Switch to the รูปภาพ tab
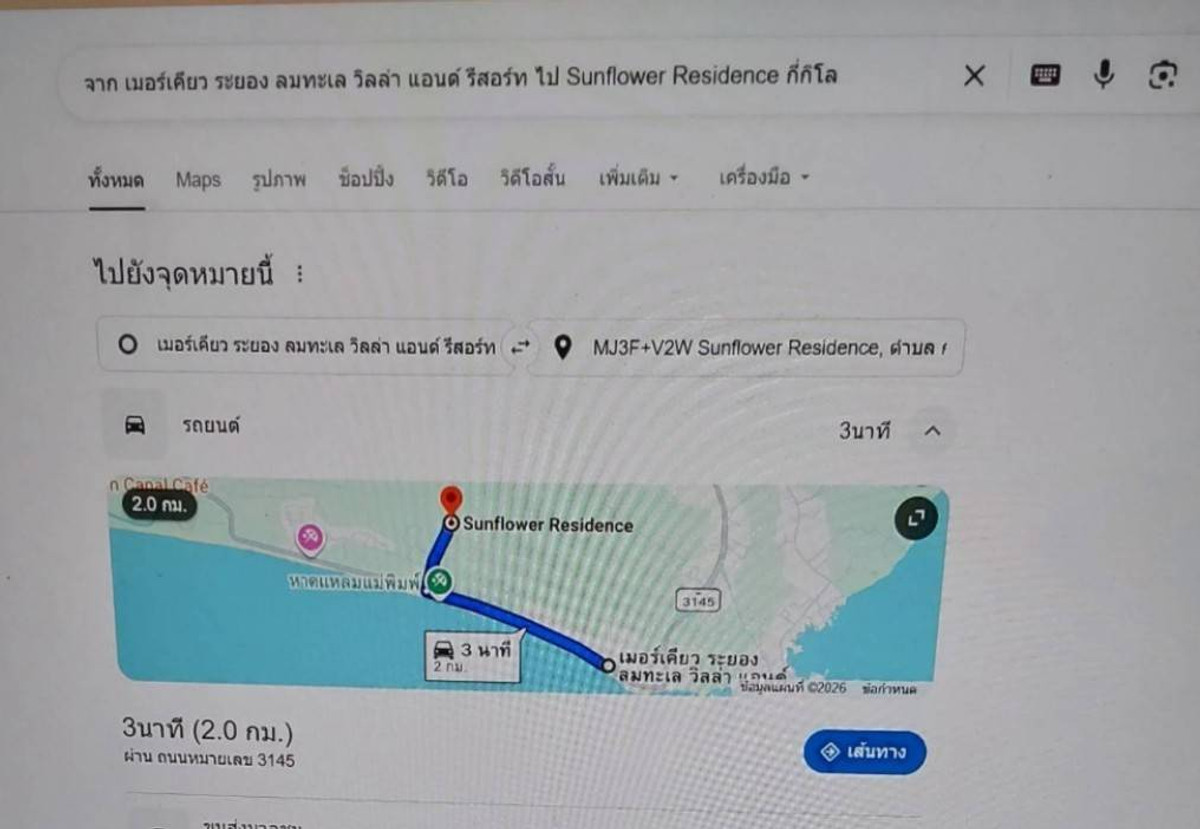The width and height of the screenshot is (1200, 829). click(279, 180)
